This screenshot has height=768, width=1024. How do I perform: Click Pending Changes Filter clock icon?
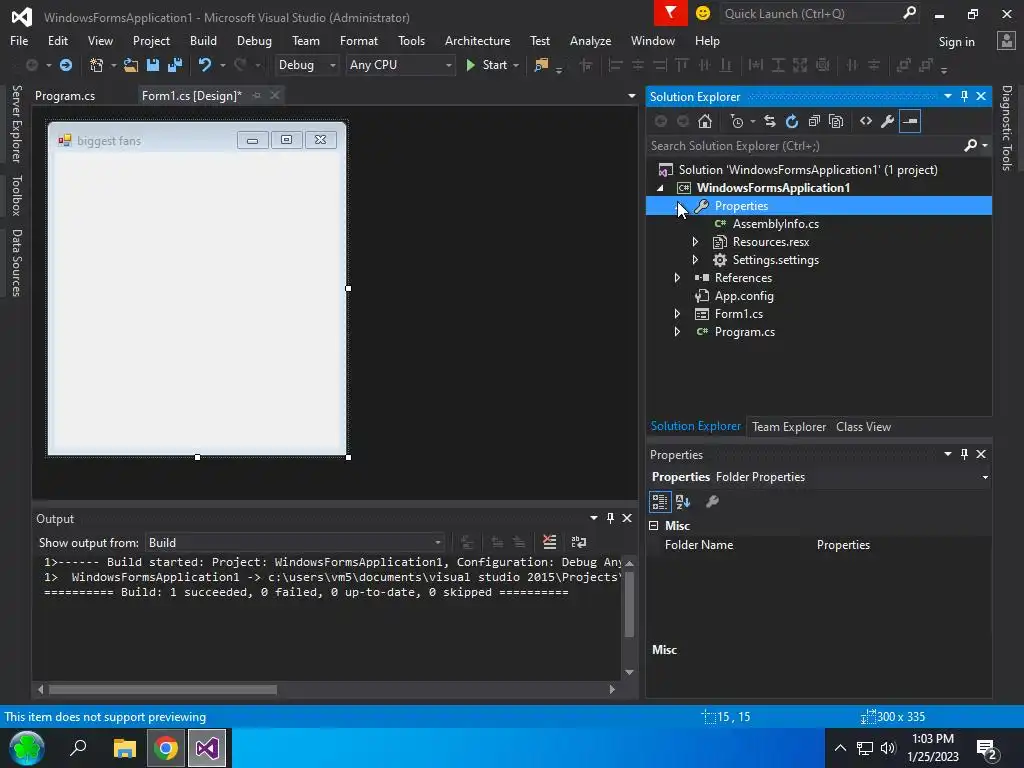737,121
